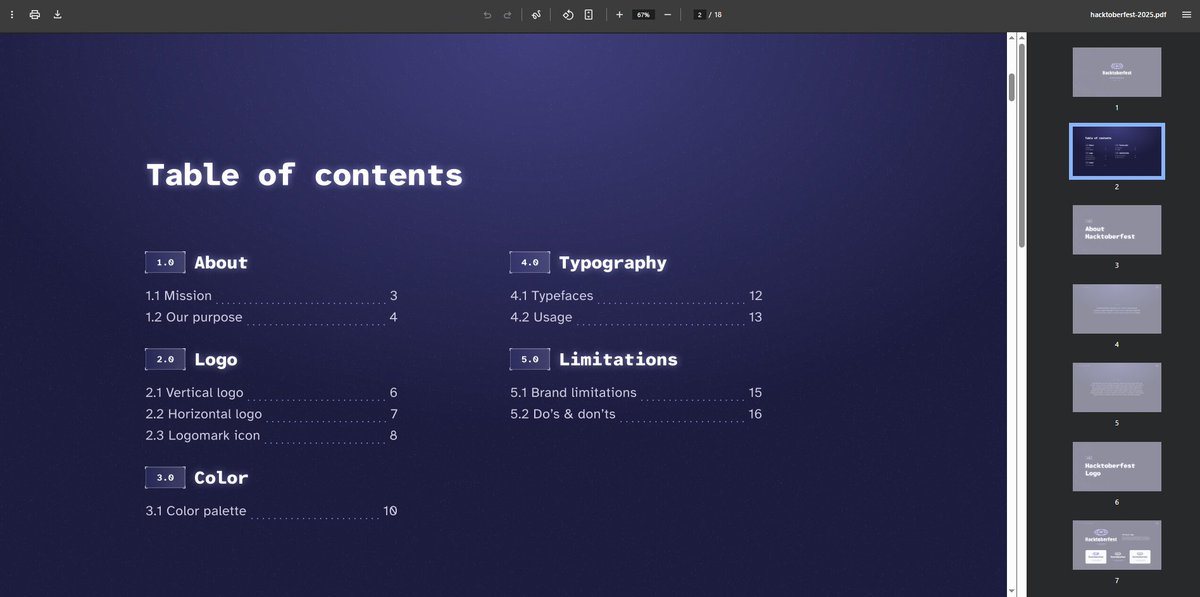The height and width of the screenshot is (597, 1200).
Task: Click the hacktoberfest-2025.pdf title
Action: (1128, 15)
